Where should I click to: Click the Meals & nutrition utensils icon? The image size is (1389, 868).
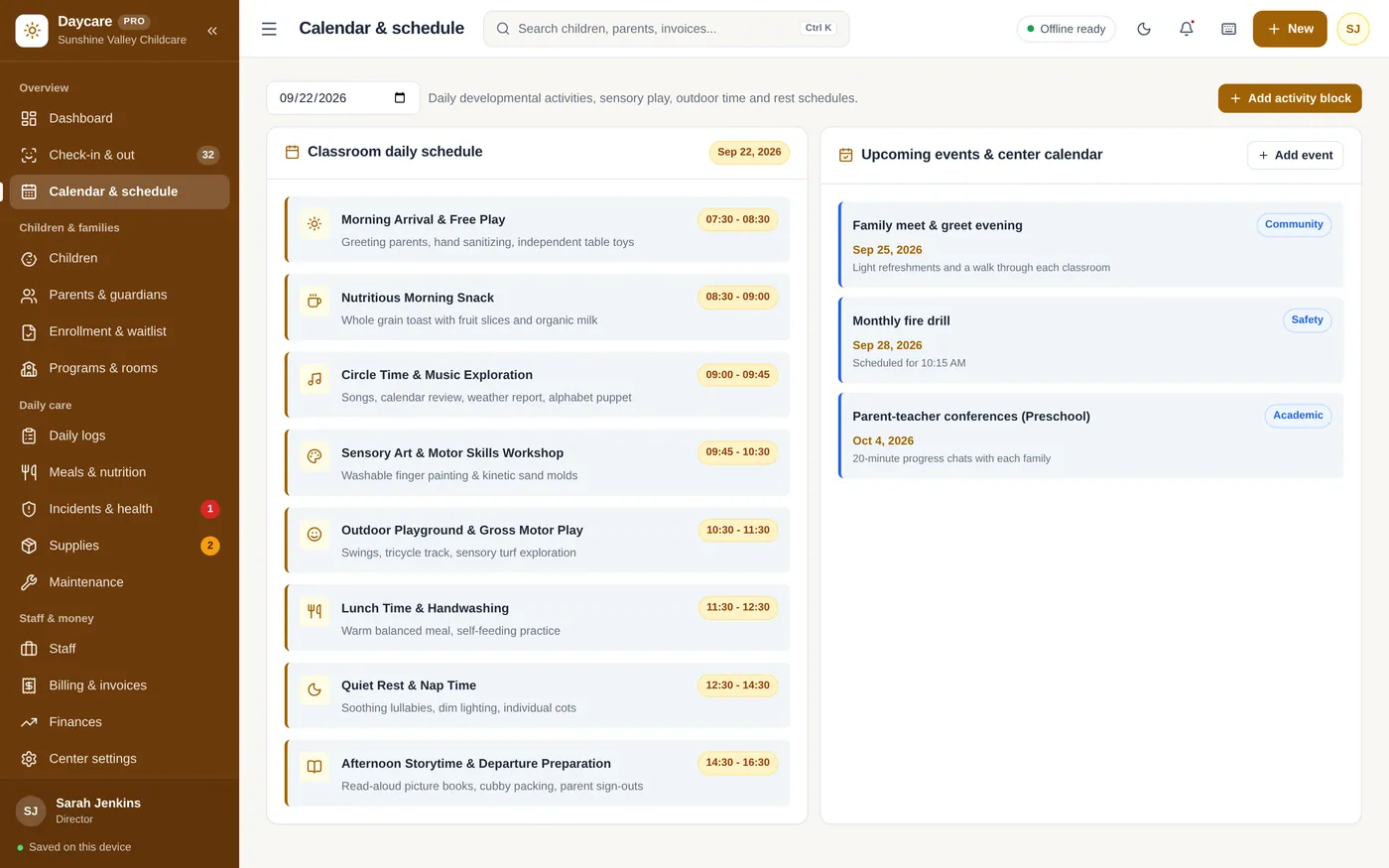pos(29,472)
